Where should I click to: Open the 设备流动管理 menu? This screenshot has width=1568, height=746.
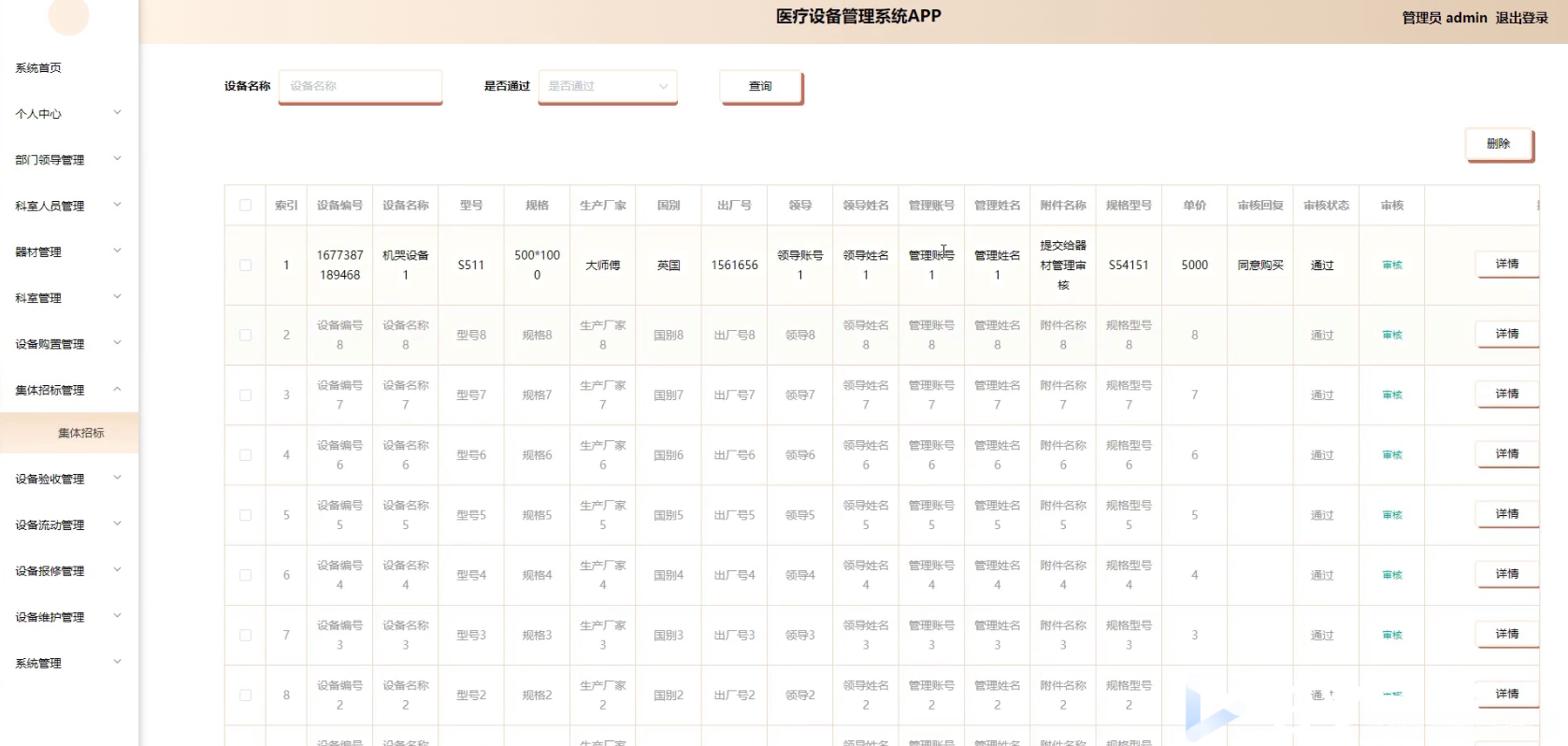[x=50, y=525]
